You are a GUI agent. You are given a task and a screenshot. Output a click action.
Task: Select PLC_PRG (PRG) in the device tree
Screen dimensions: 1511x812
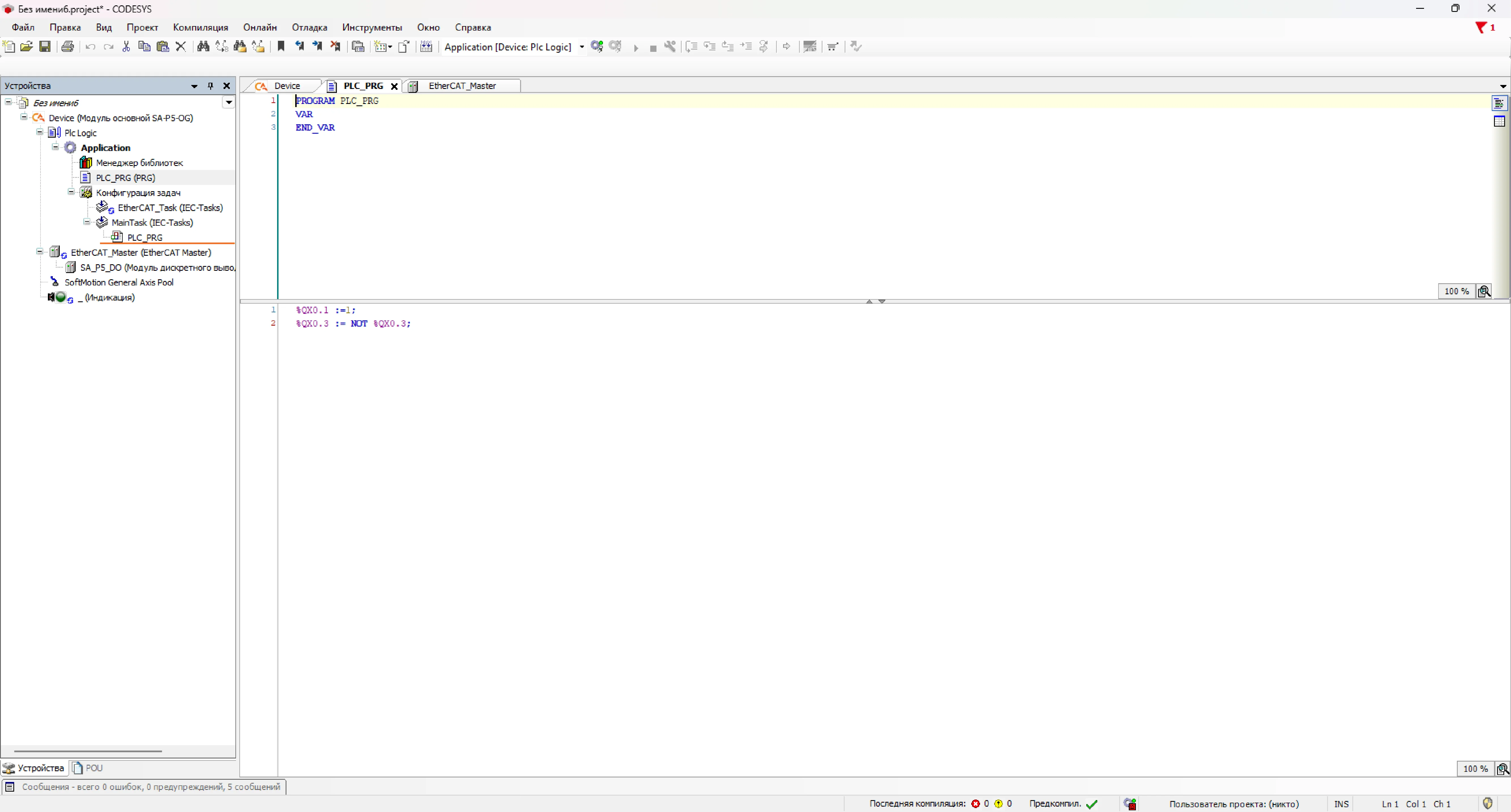click(126, 178)
